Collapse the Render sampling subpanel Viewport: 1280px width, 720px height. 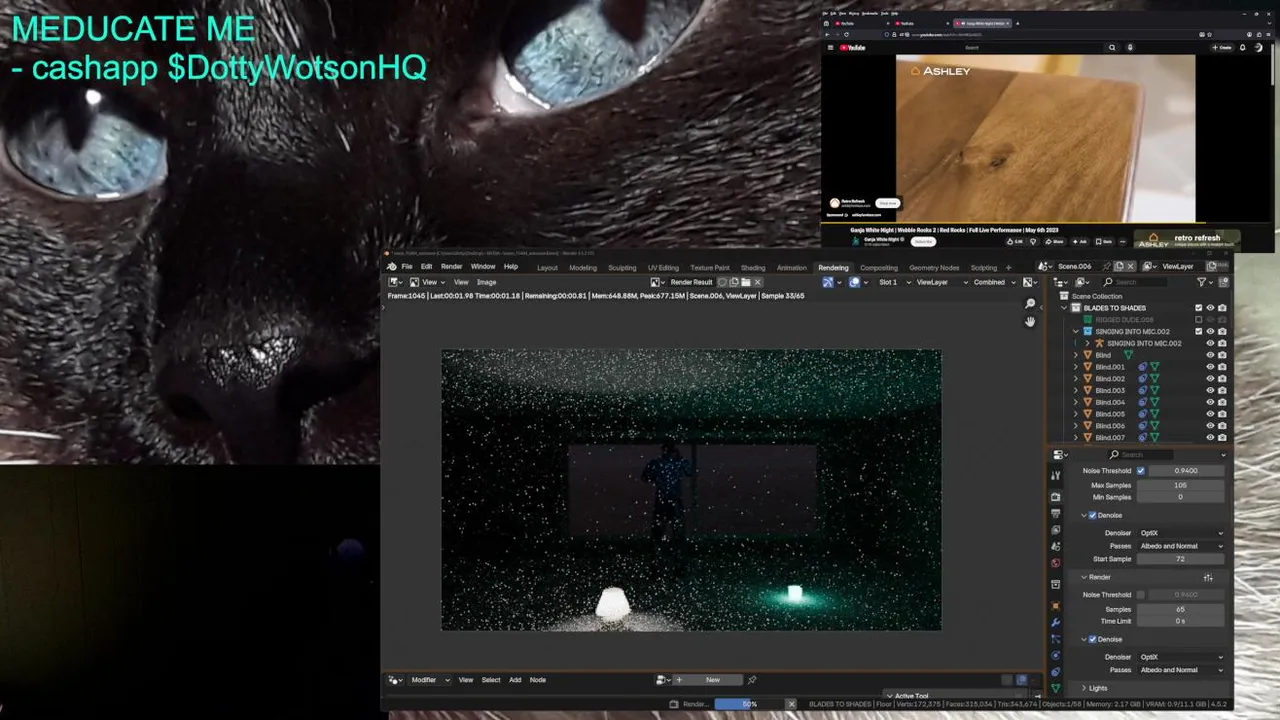coord(1083,577)
